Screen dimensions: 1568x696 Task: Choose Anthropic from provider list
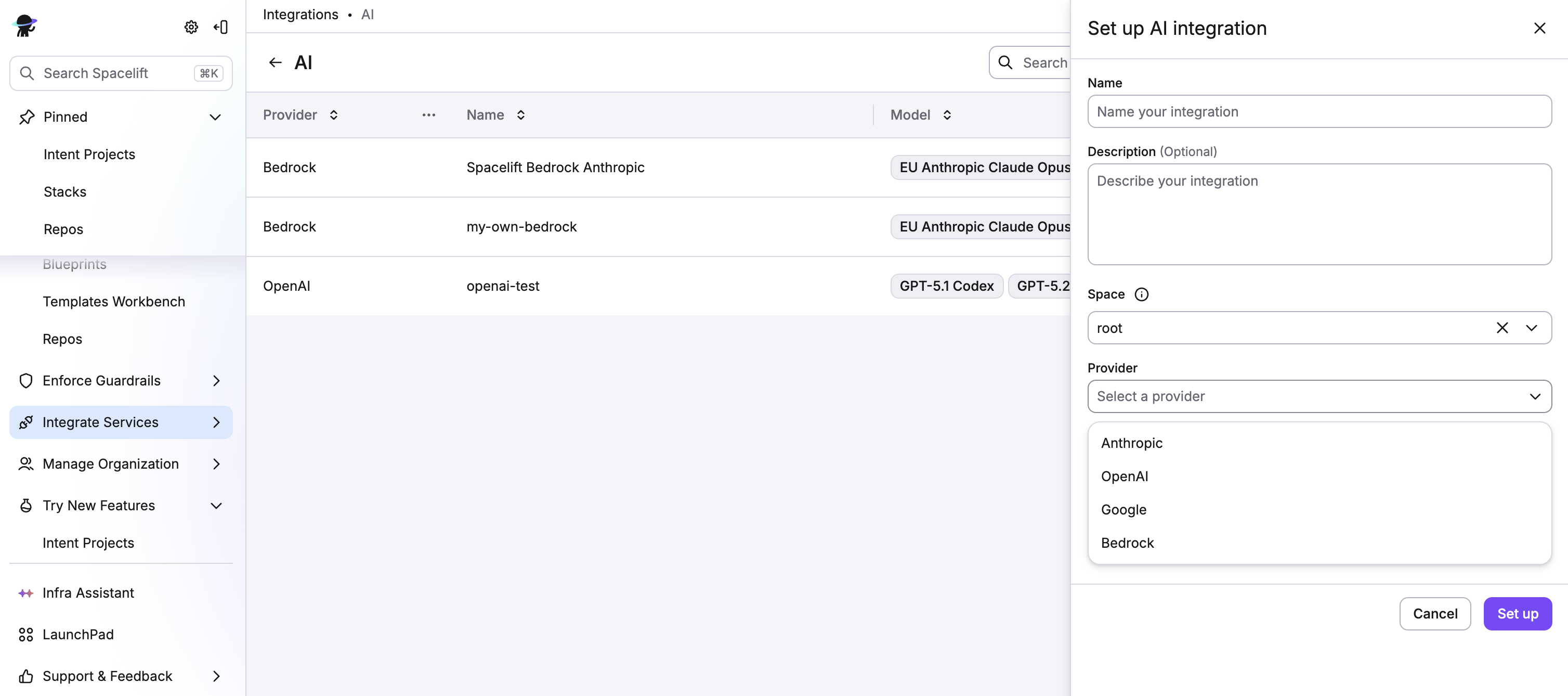pos(1319,443)
